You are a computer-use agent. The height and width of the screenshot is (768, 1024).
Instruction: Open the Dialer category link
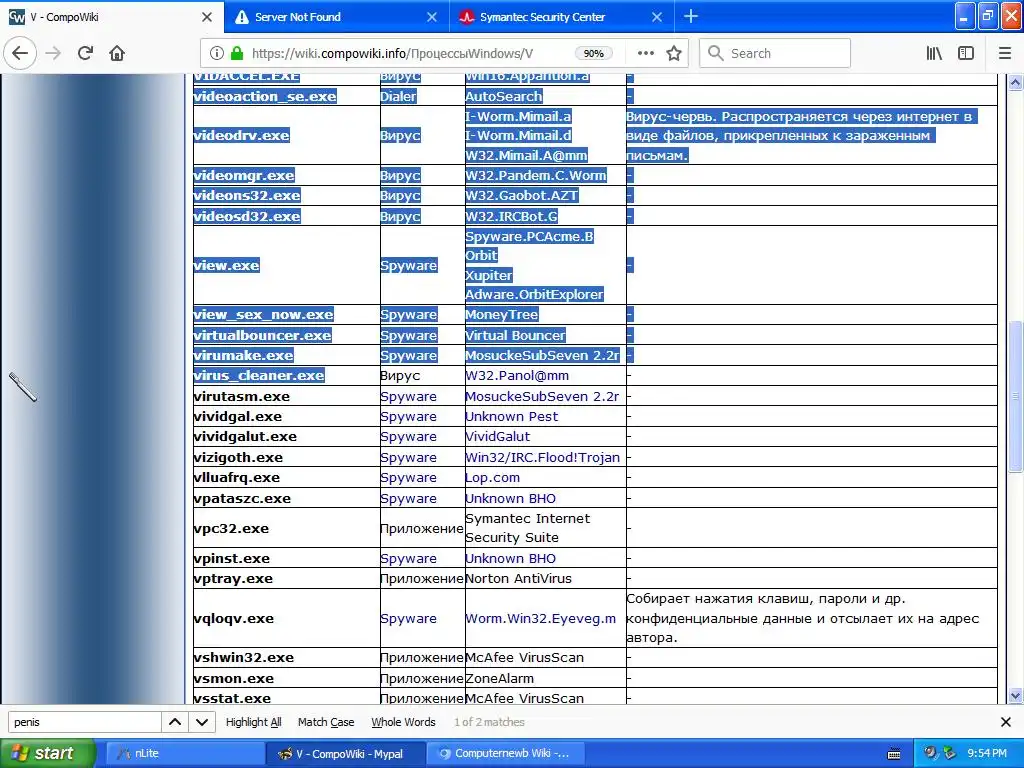click(398, 96)
